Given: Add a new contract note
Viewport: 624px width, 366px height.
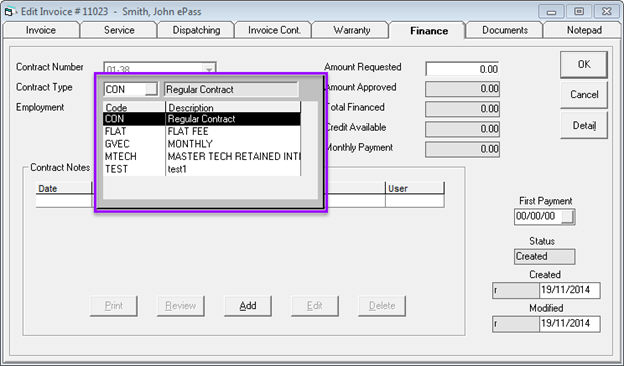Looking at the screenshot, I should coord(248,306).
